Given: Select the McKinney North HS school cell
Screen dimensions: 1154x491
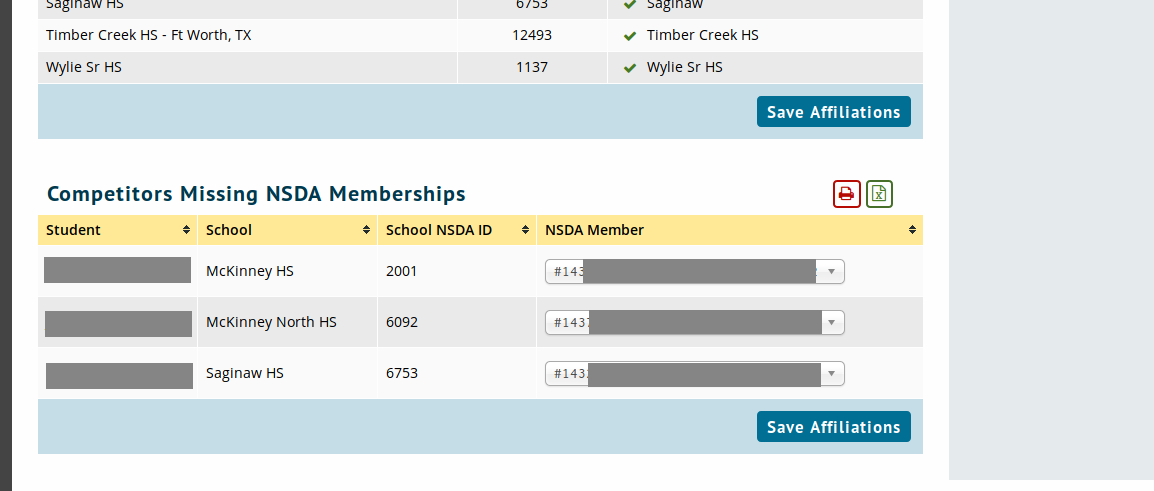Looking at the screenshot, I should 271,322.
